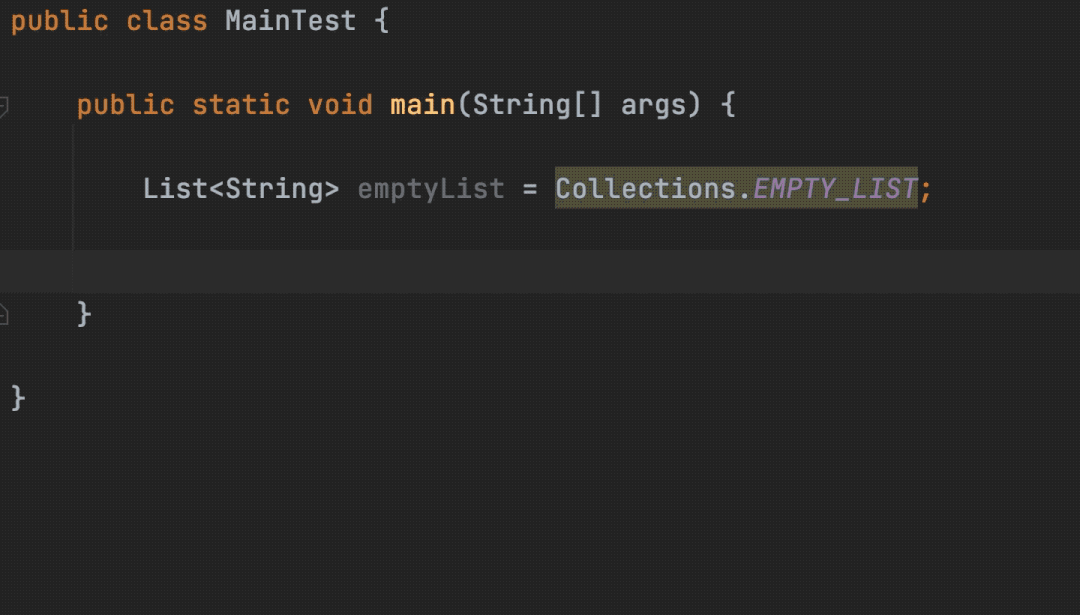Screen dimensions: 1080x615
Task: Click the List type in the declaration
Action: click(175, 188)
